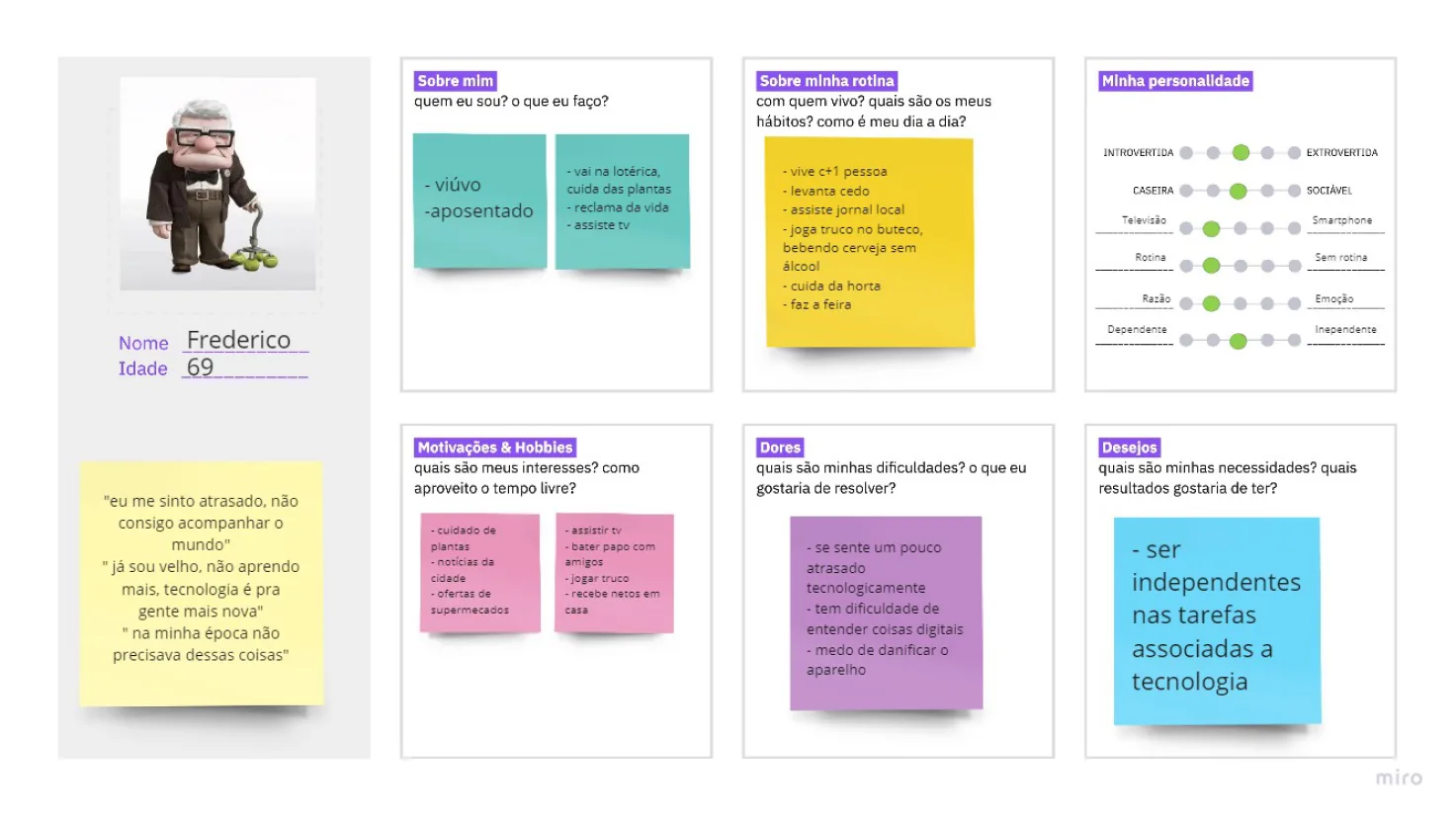Select the green dot on Caseira–Sociável scale
This screenshot has width=1456, height=819.
click(1238, 191)
